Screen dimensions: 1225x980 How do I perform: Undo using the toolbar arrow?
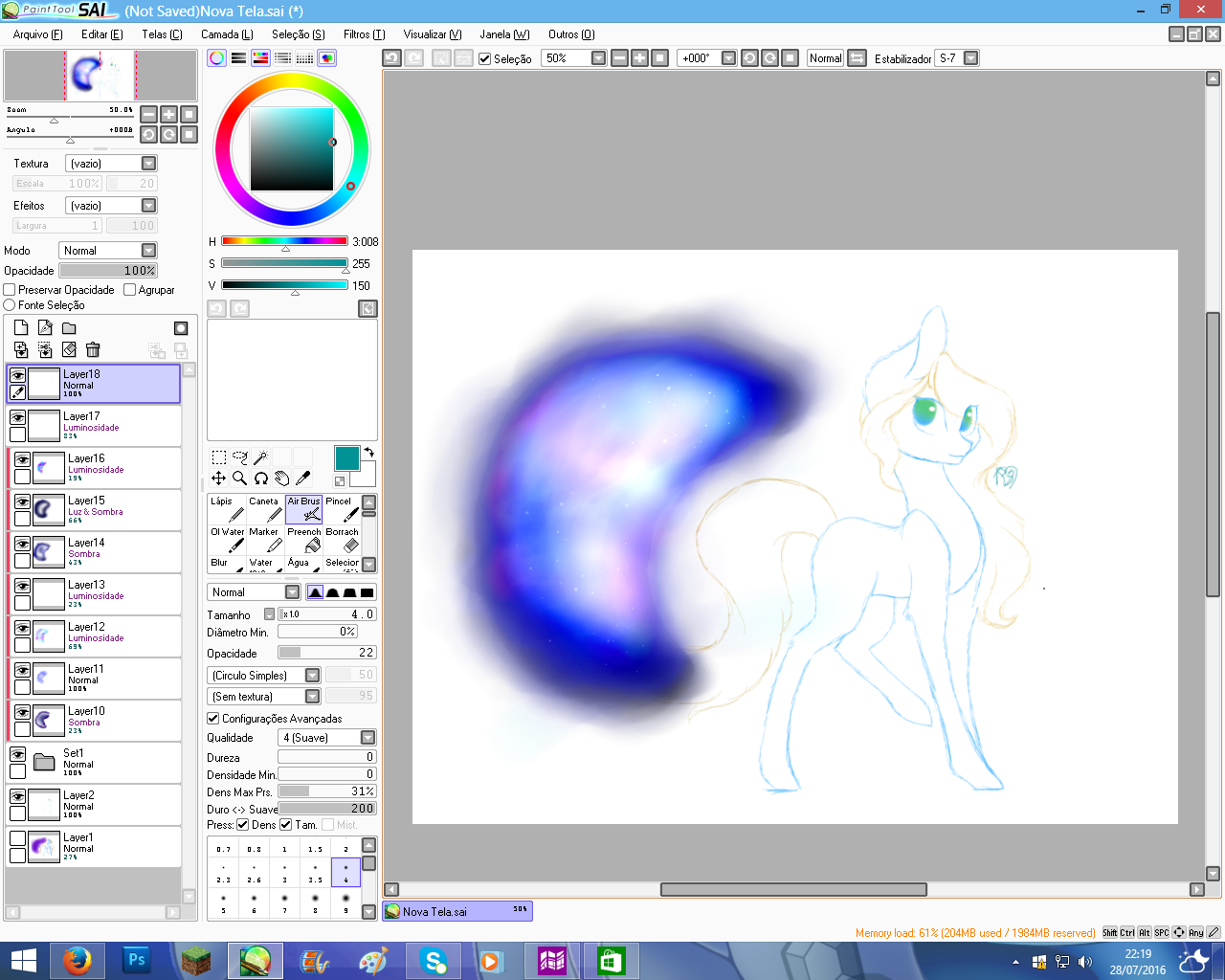[391, 58]
